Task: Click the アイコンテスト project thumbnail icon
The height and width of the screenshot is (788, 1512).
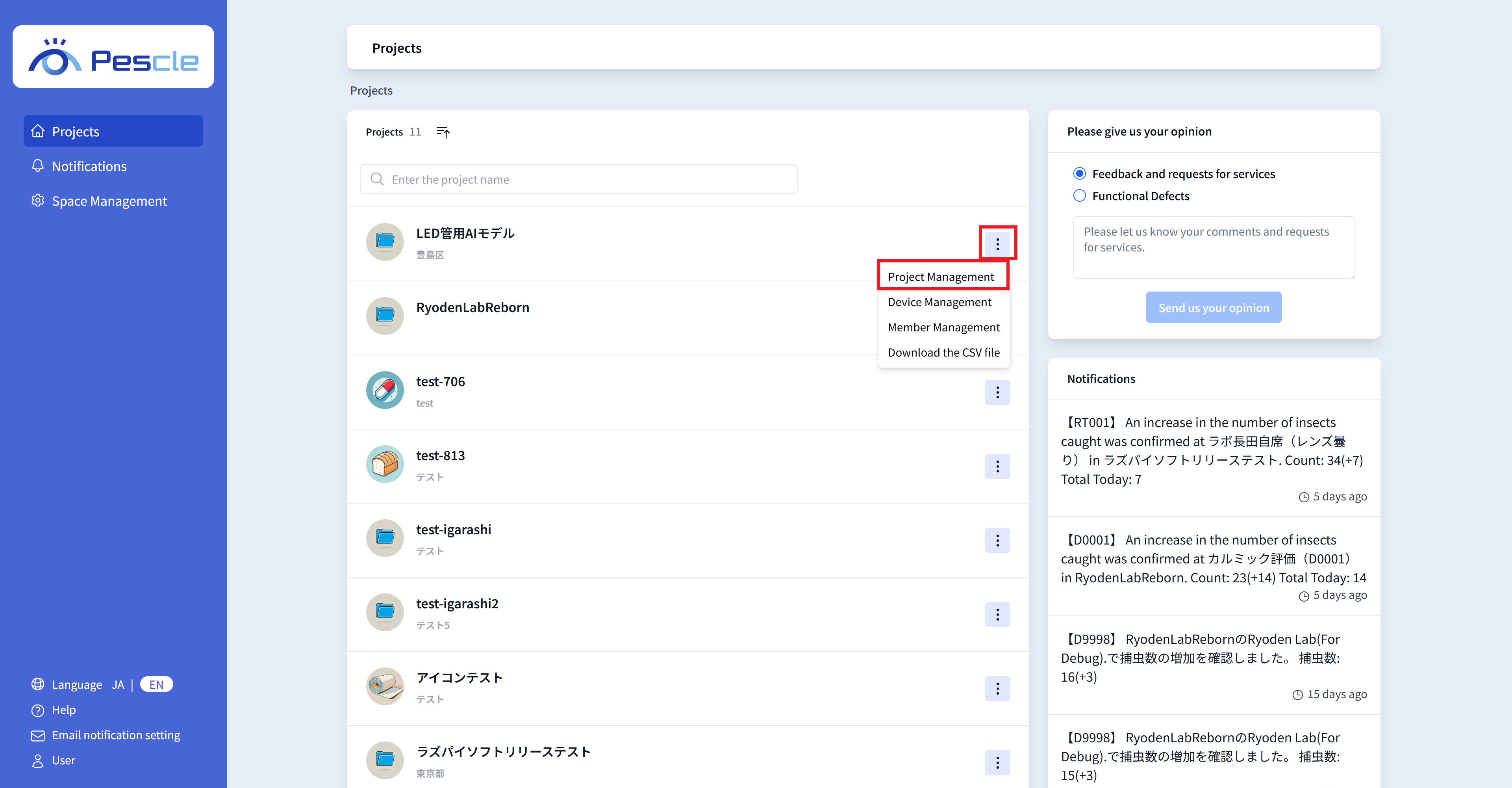Action: (384, 686)
